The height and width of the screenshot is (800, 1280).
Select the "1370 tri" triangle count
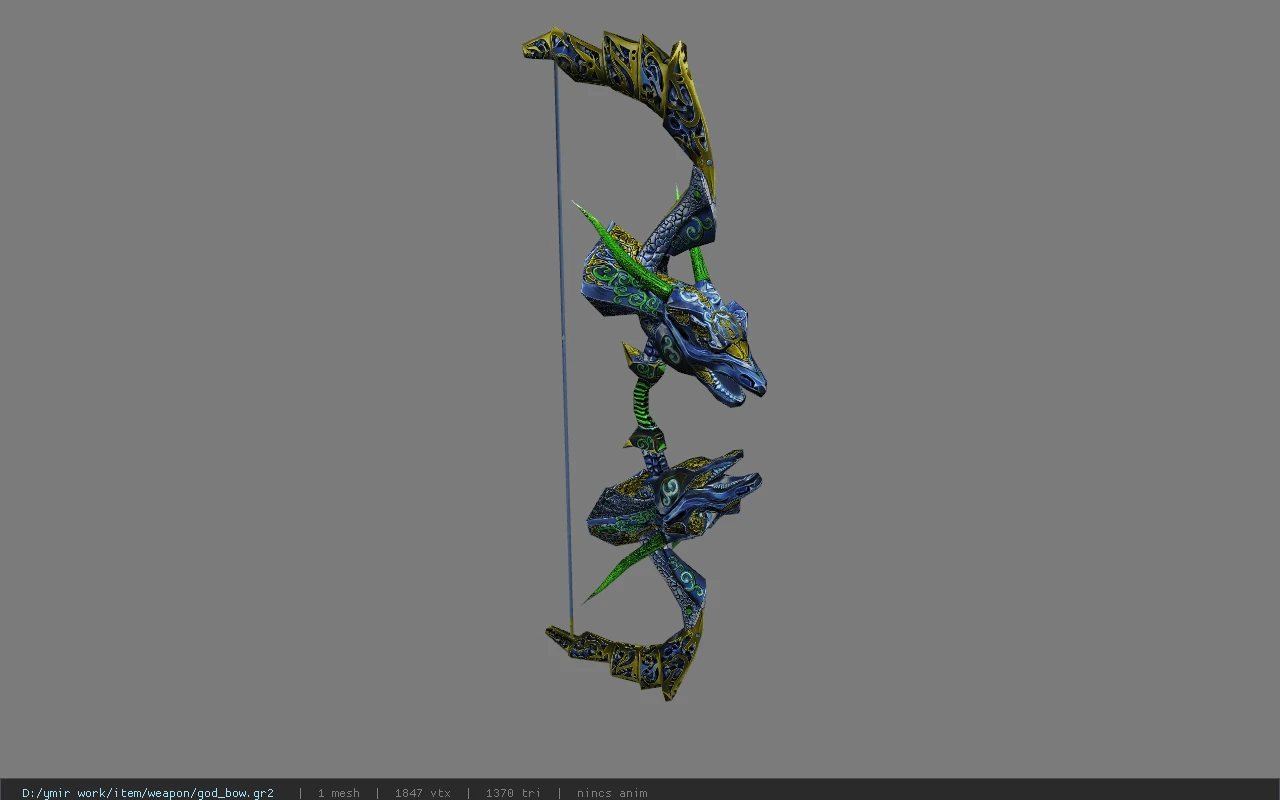(x=513, y=793)
